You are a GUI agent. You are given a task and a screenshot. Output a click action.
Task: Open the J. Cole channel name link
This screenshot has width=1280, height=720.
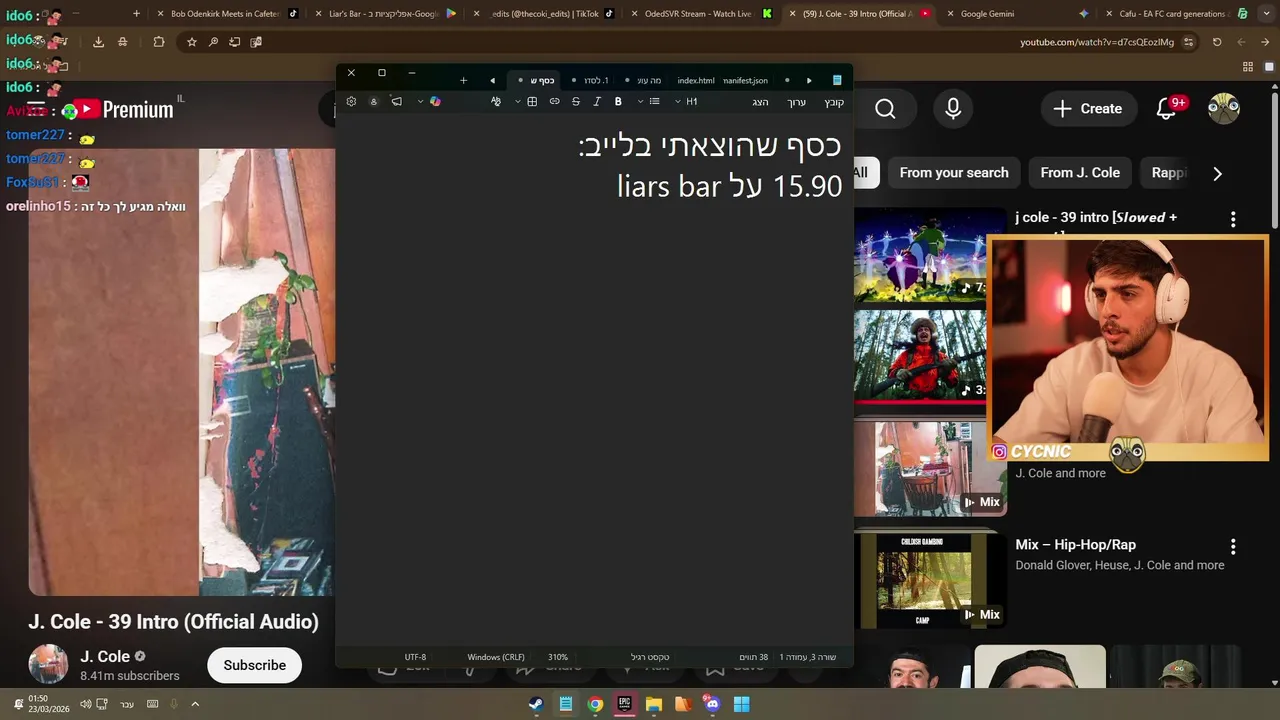pos(105,657)
